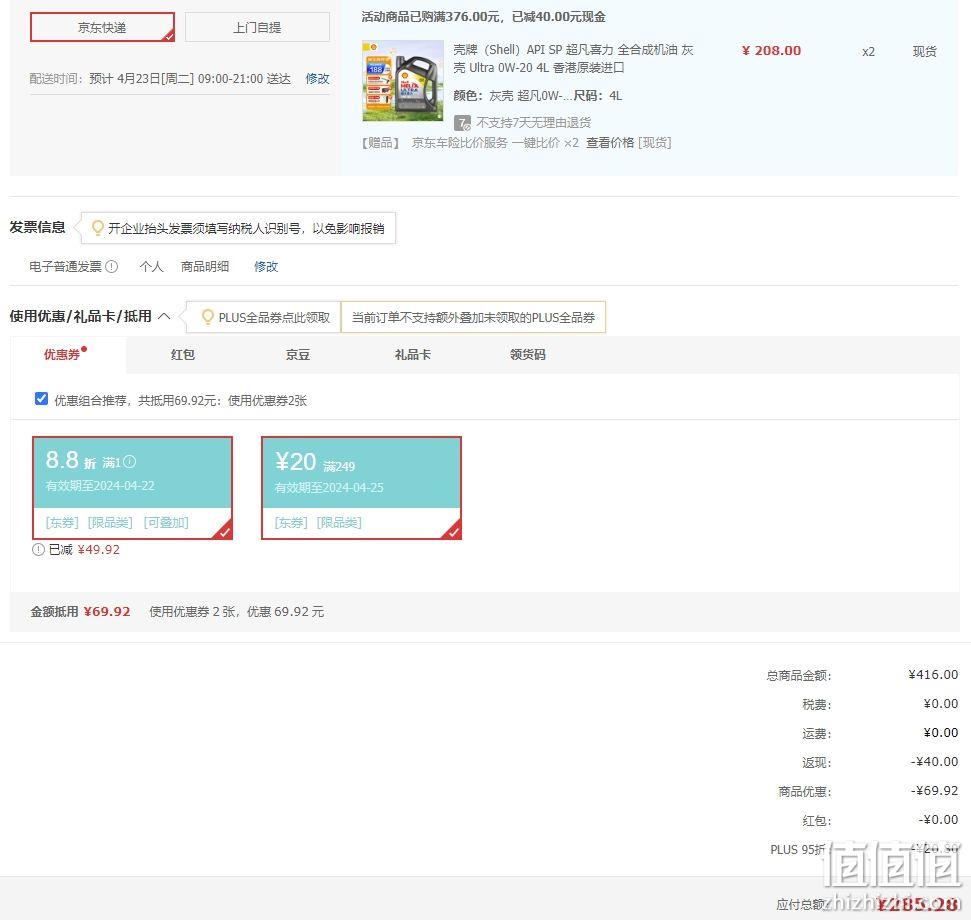Click 有效期至2024-04-25 on the ¥20 coupon

[x=329, y=487]
